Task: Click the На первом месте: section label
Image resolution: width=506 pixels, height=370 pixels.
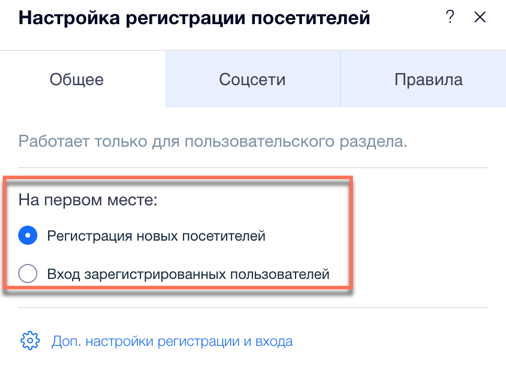Action: coord(88,200)
